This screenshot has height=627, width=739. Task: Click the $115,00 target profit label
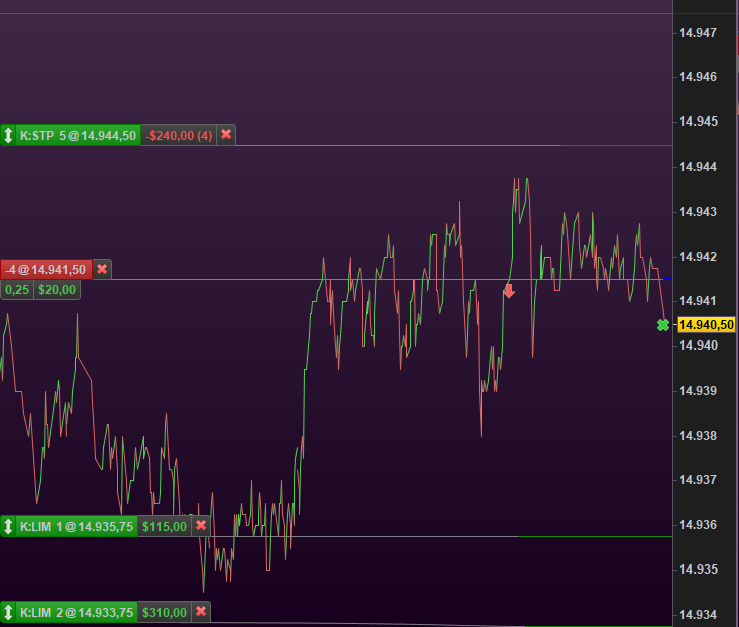[164, 526]
